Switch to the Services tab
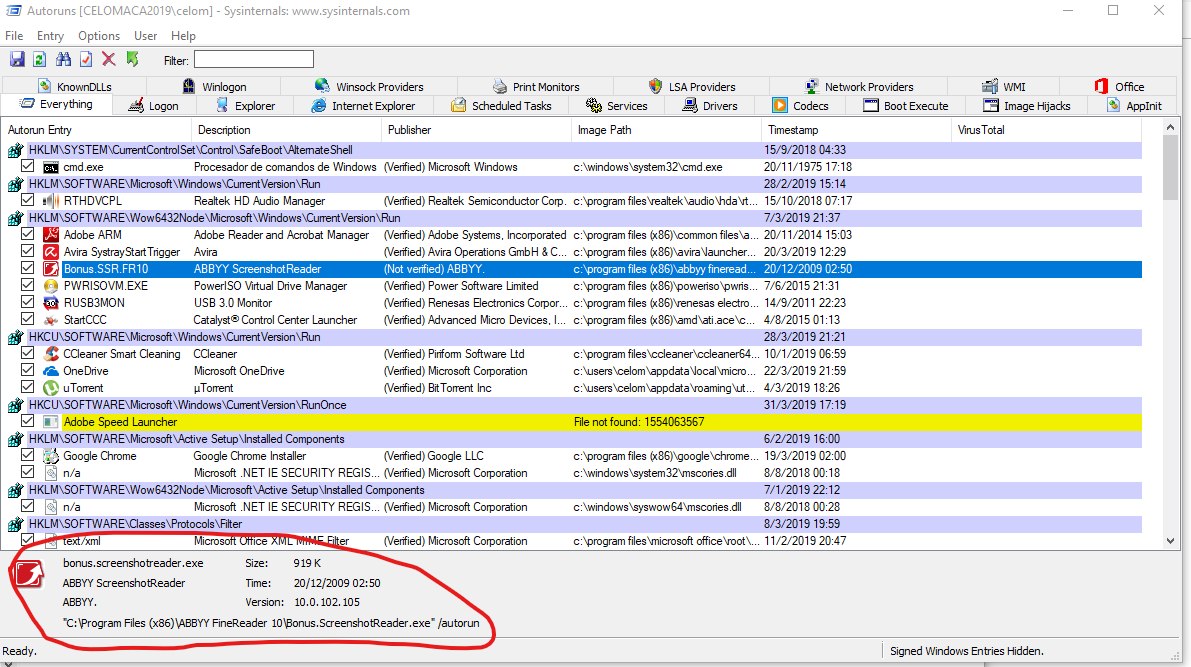Image resolution: width=1191 pixels, height=667 pixels. pyautogui.click(x=616, y=106)
